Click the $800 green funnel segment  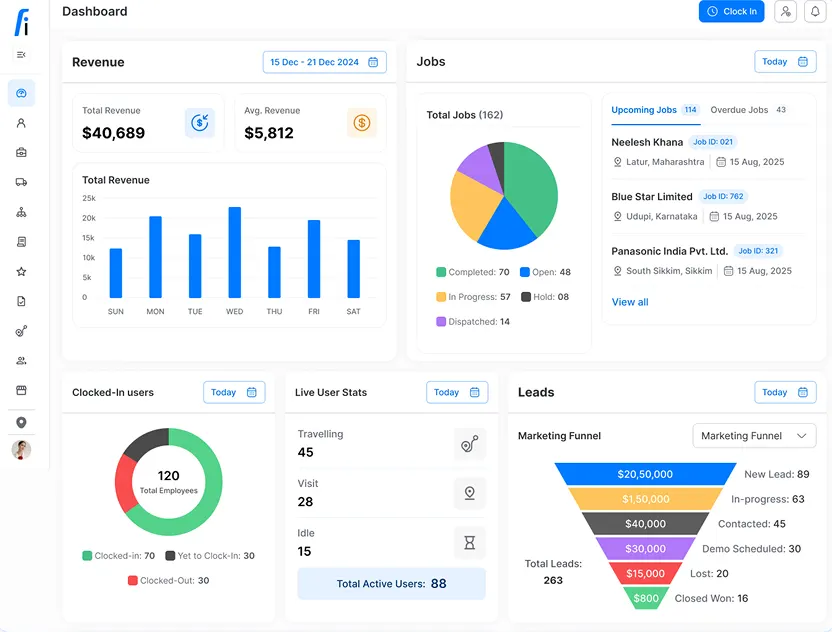coord(646,598)
